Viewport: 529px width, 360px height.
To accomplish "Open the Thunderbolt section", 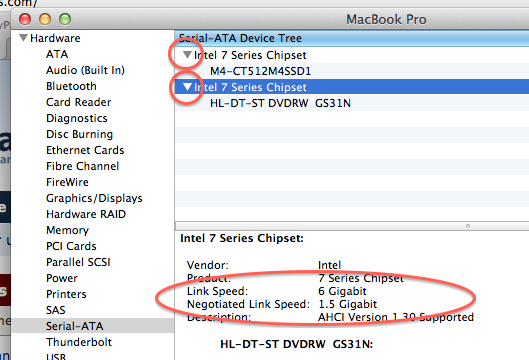I will click(79, 342).
